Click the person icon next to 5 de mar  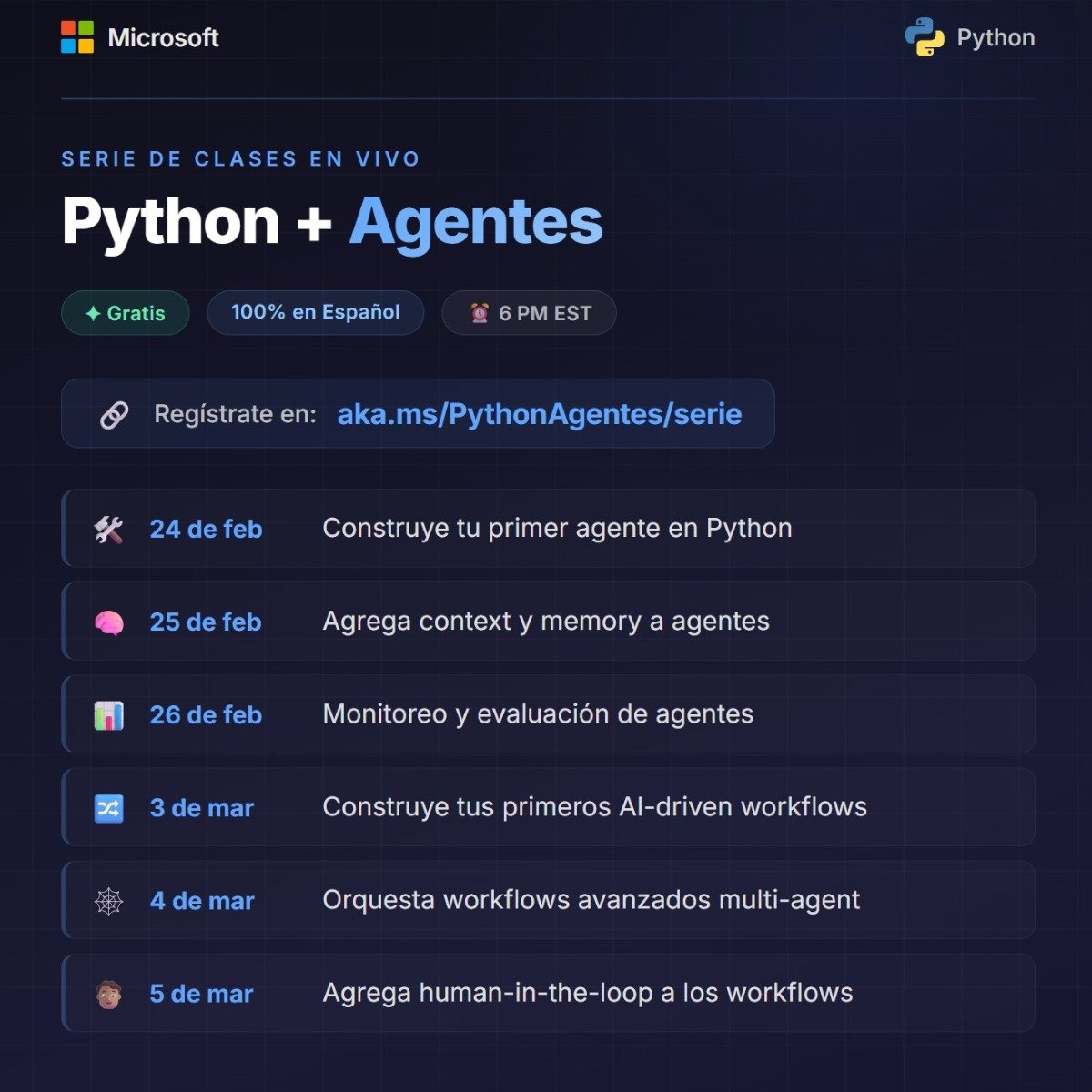click(109, 993)
